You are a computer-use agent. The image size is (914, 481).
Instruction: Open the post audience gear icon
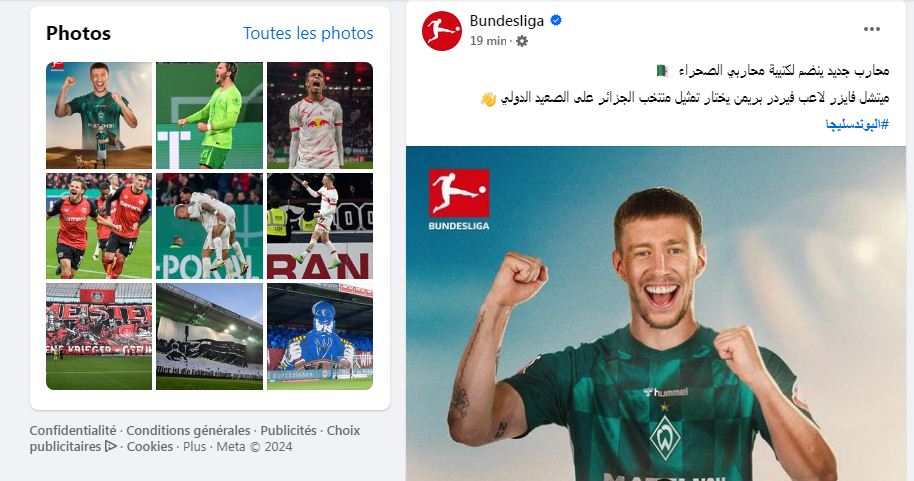click(522, 41)
